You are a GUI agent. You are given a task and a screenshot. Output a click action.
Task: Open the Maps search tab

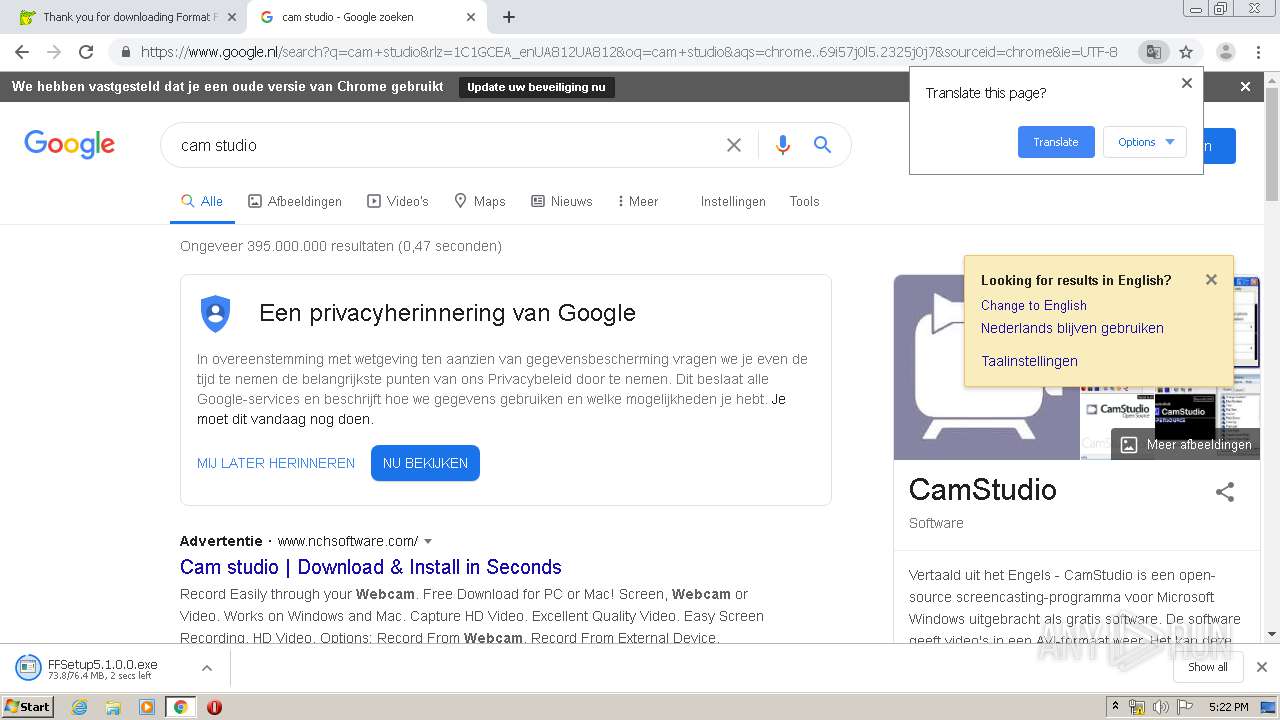(x=480, y=201)
